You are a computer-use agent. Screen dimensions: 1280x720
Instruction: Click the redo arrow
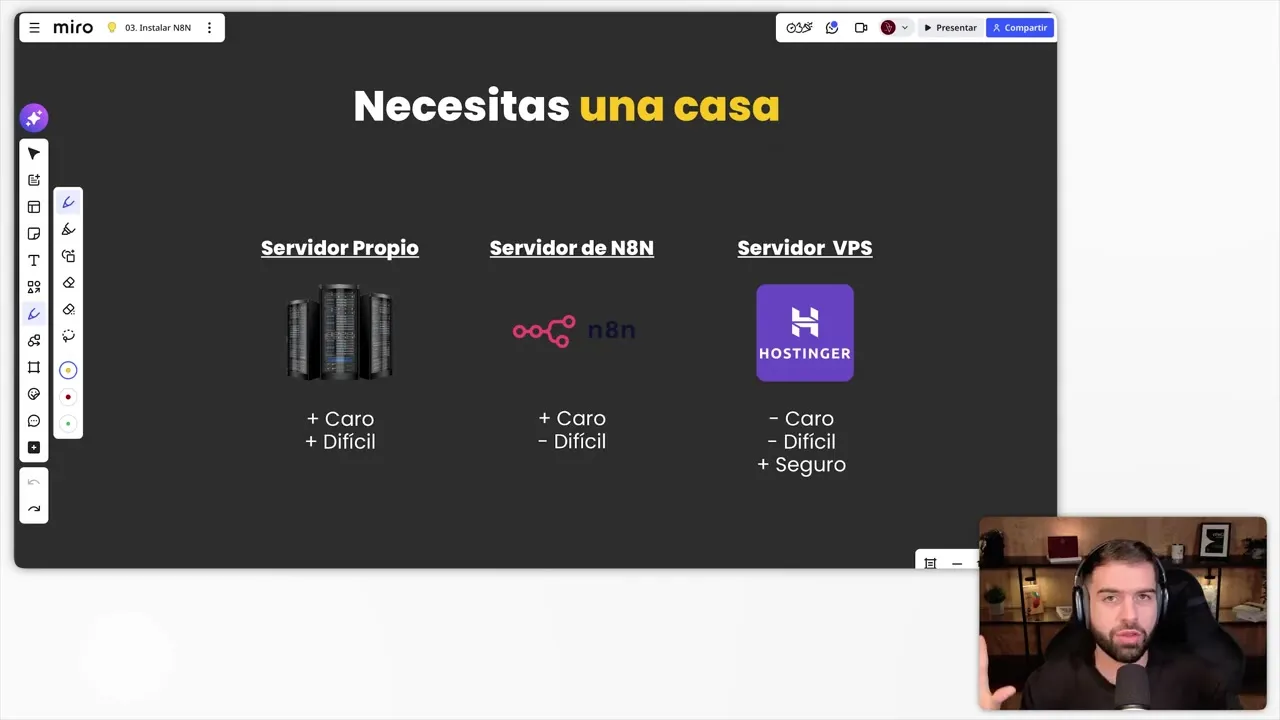coord(34,509)
